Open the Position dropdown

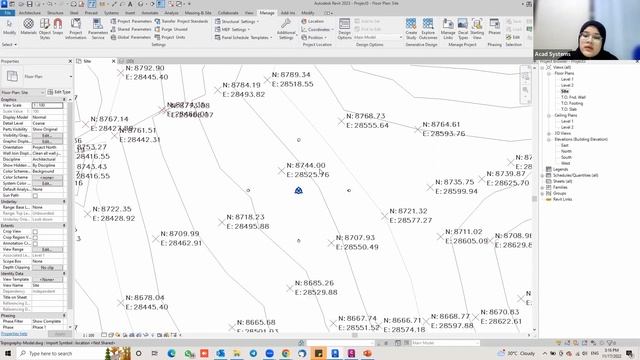pyautogui.click(x=313, y=37)
